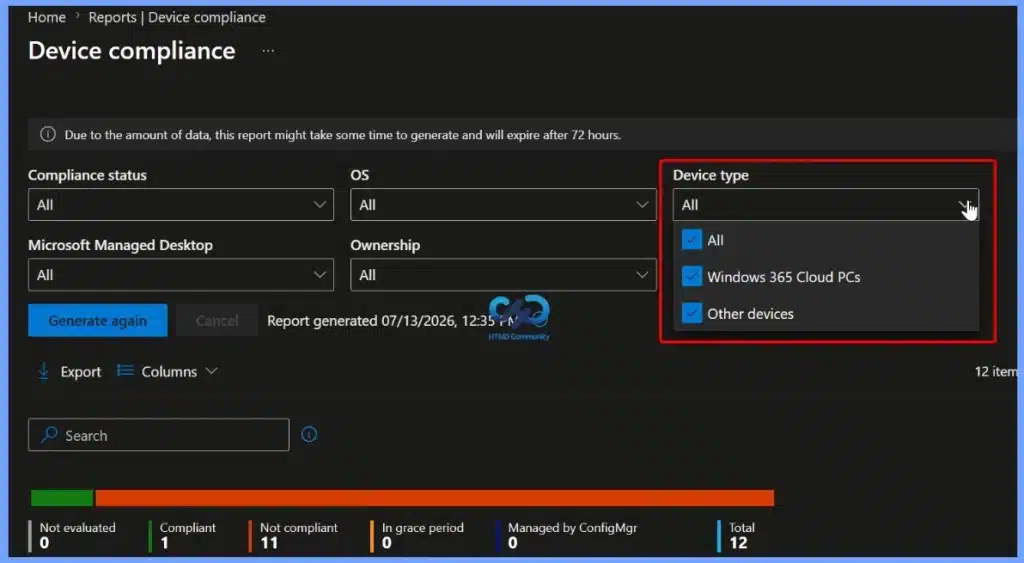Collapse the Device type dropdown
The width and height of the screenshot is (1024, 563).
point(825,204)
